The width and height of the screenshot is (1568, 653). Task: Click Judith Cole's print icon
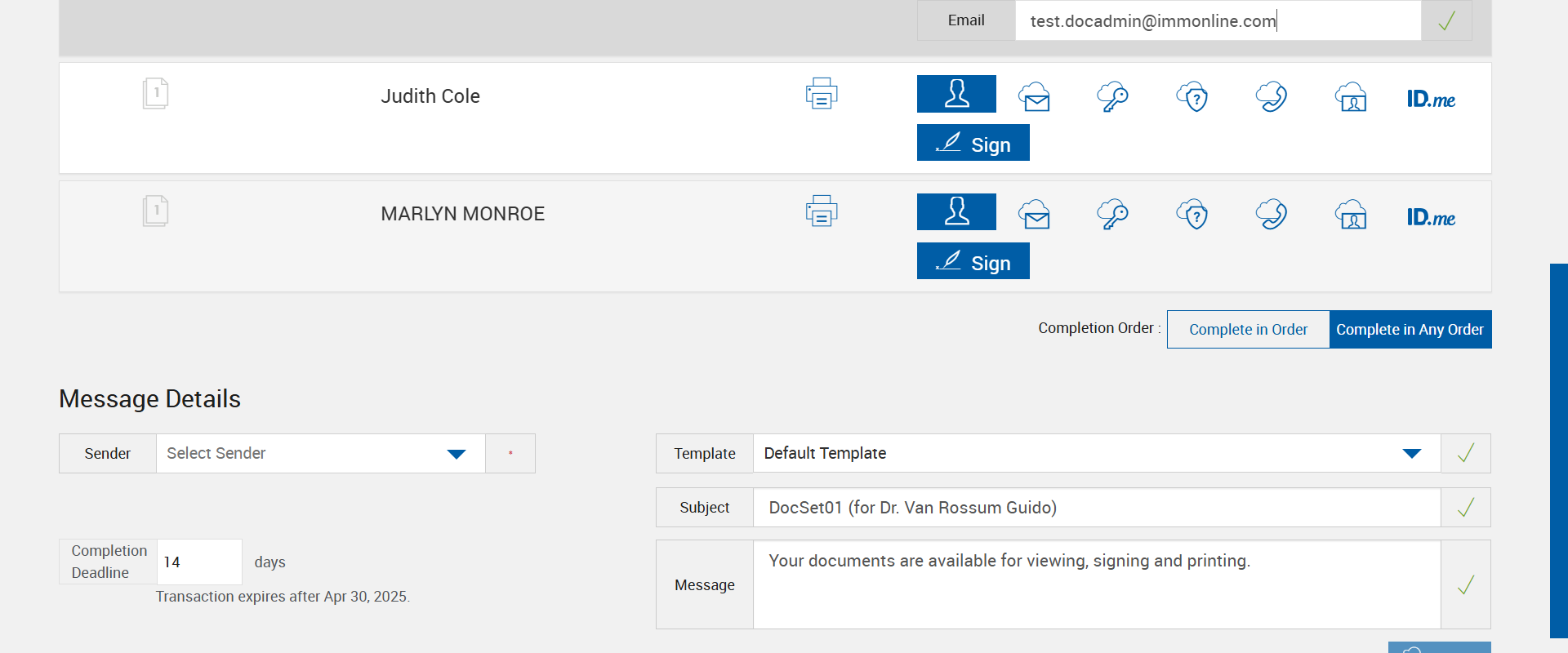[822, 94]
